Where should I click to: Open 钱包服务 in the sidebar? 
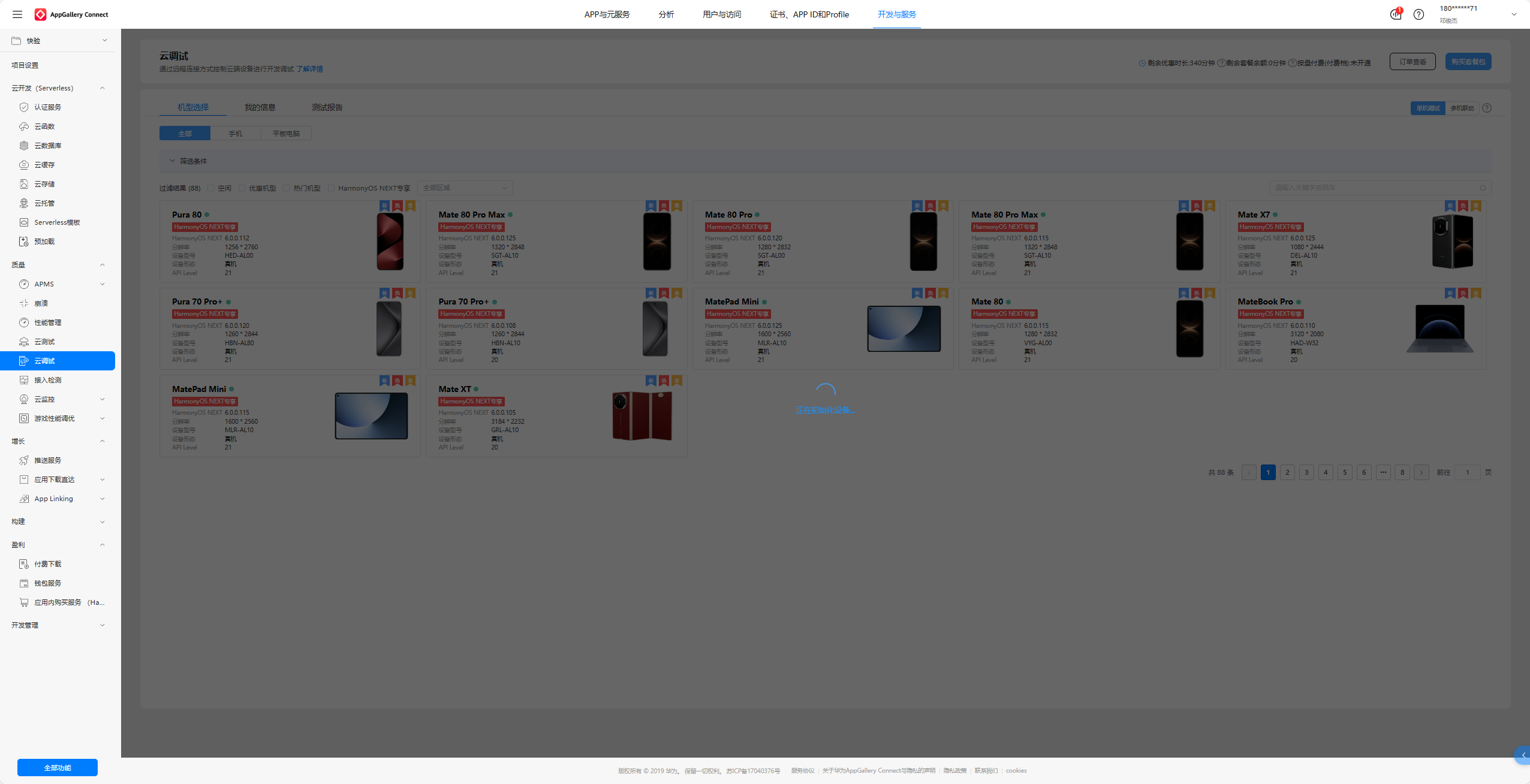tap(47, 583)
